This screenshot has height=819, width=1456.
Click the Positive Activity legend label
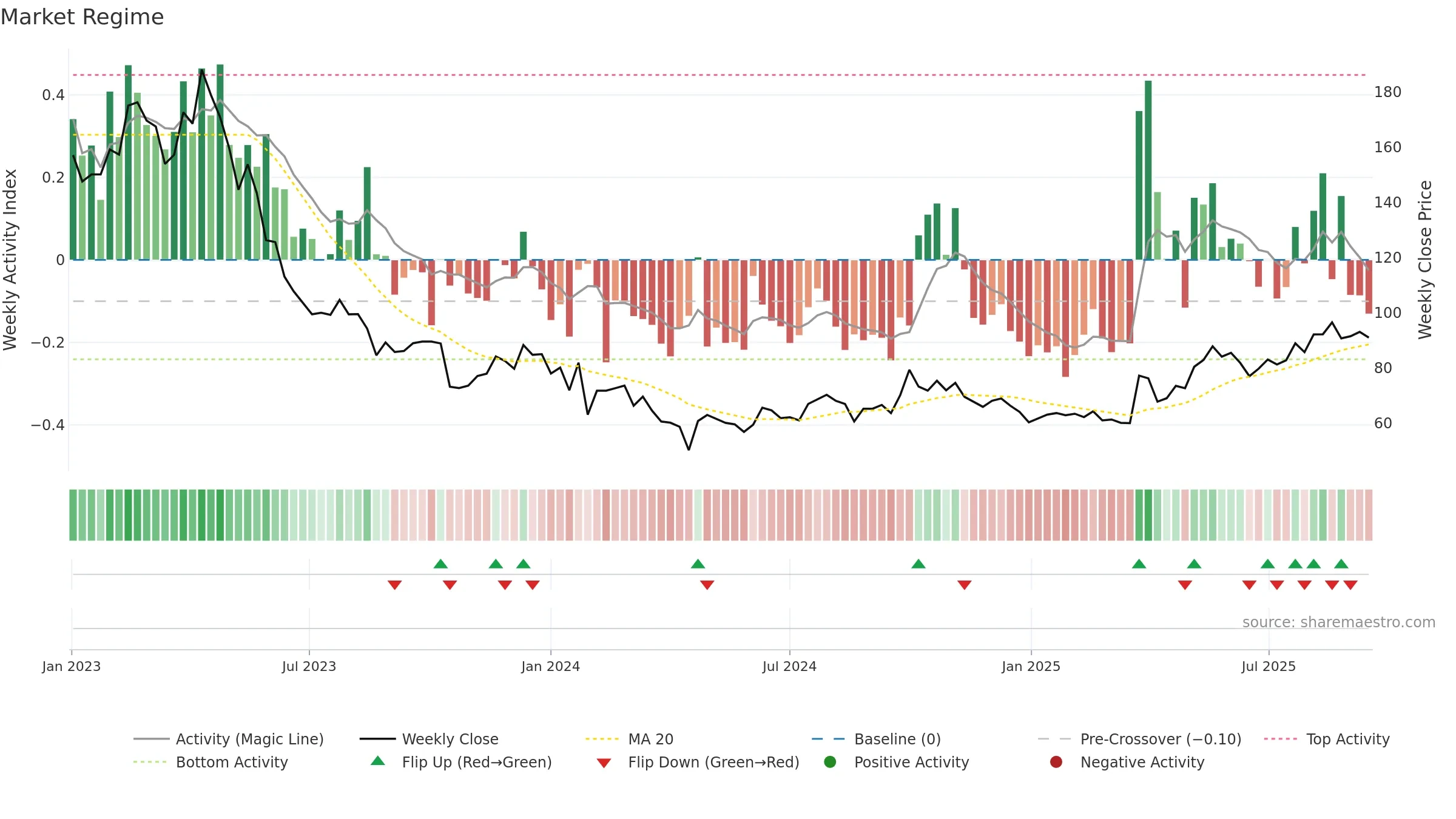pos(911,762)
